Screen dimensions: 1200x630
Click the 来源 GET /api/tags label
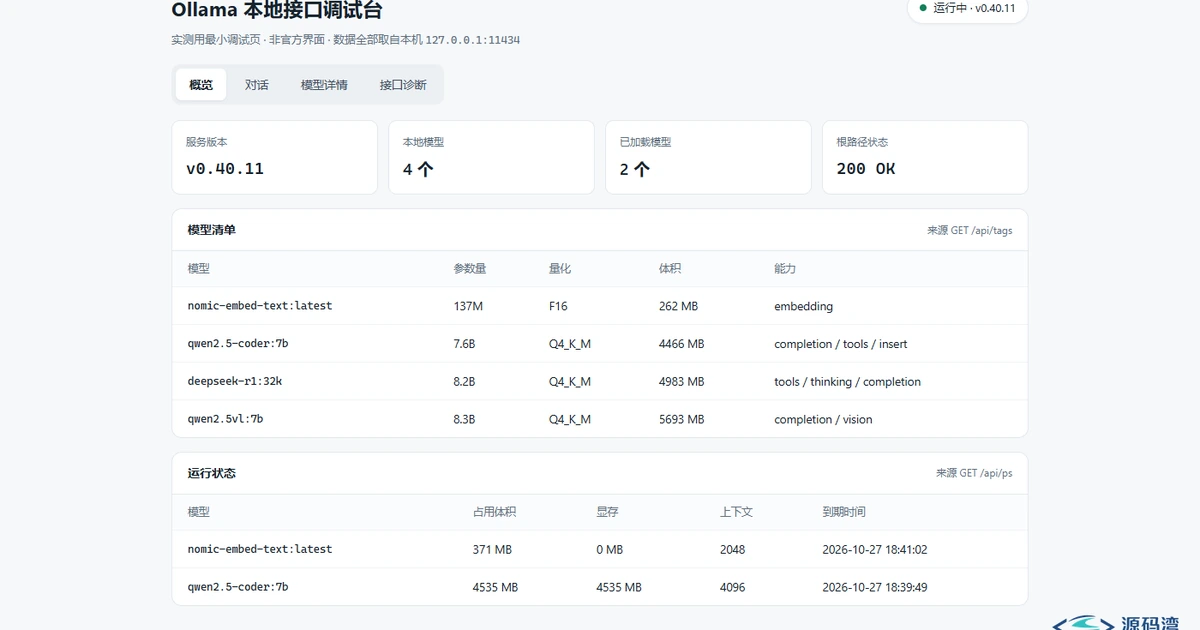[x=970, y=230]
